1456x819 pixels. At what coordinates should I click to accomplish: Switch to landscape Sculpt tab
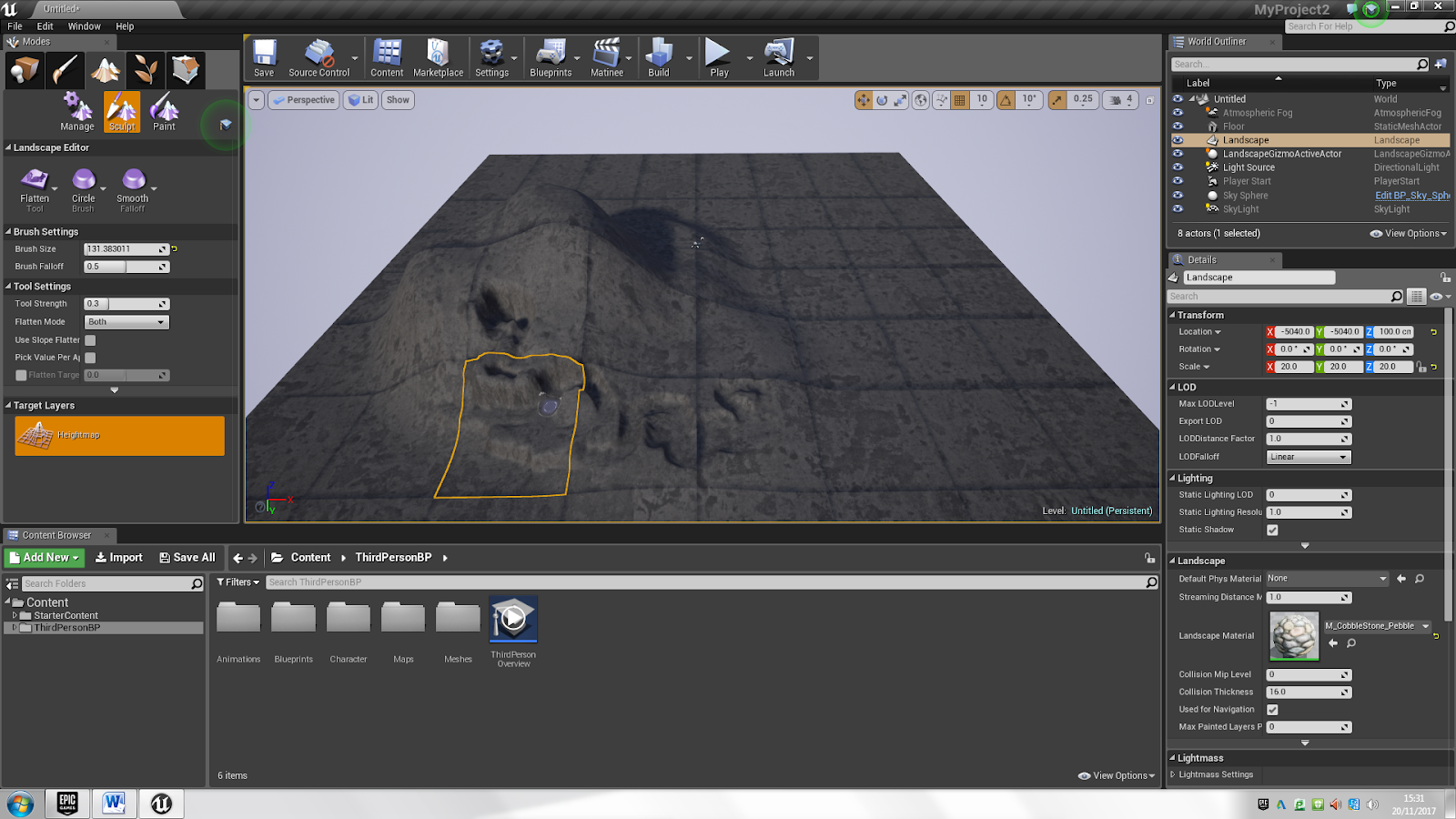point(122,112)
